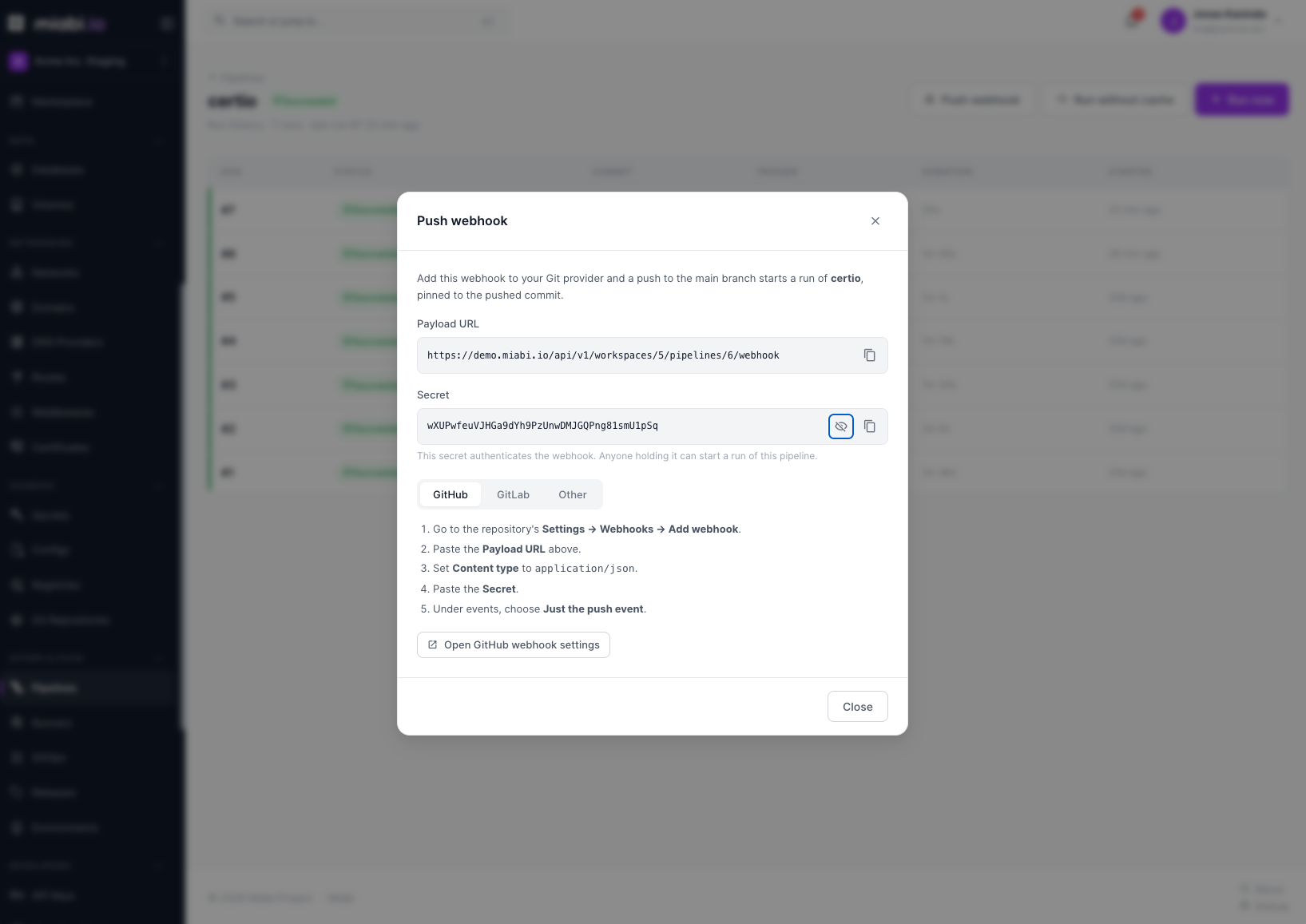
Task: Click step 3 'Set Content type' instruction
Action: click(535, 569)
